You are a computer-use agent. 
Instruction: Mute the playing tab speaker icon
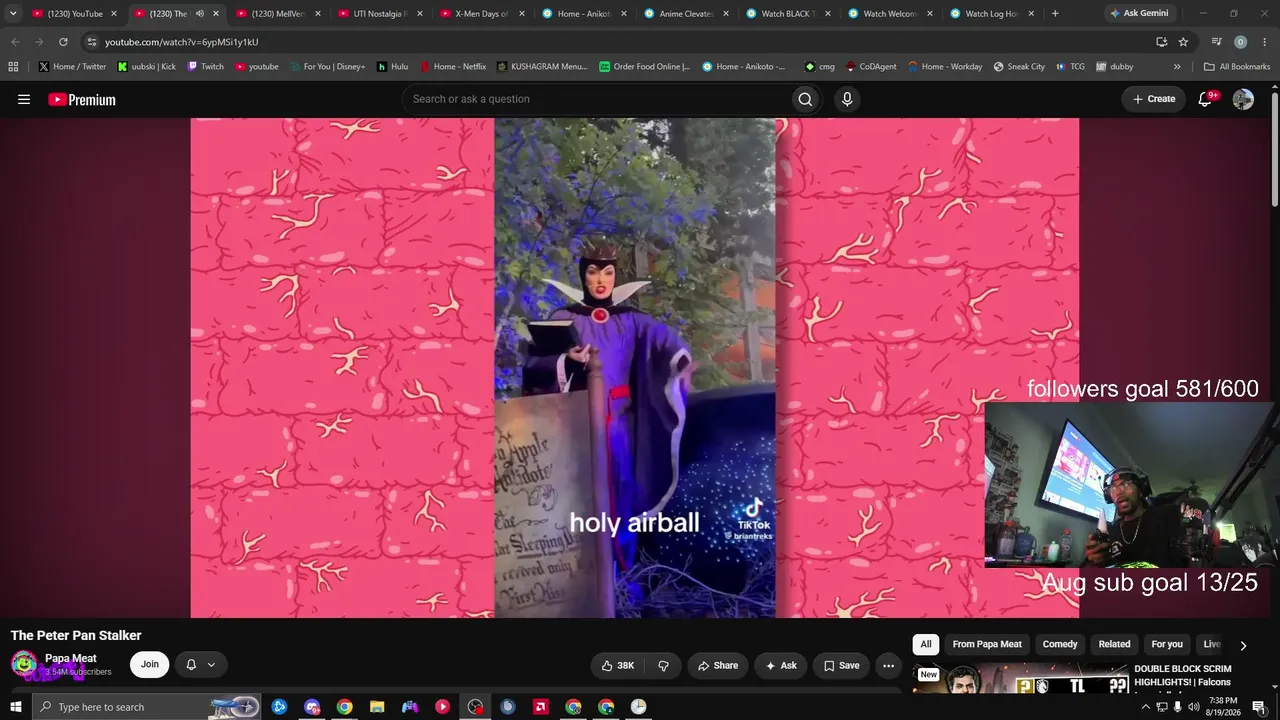(200, 14)
